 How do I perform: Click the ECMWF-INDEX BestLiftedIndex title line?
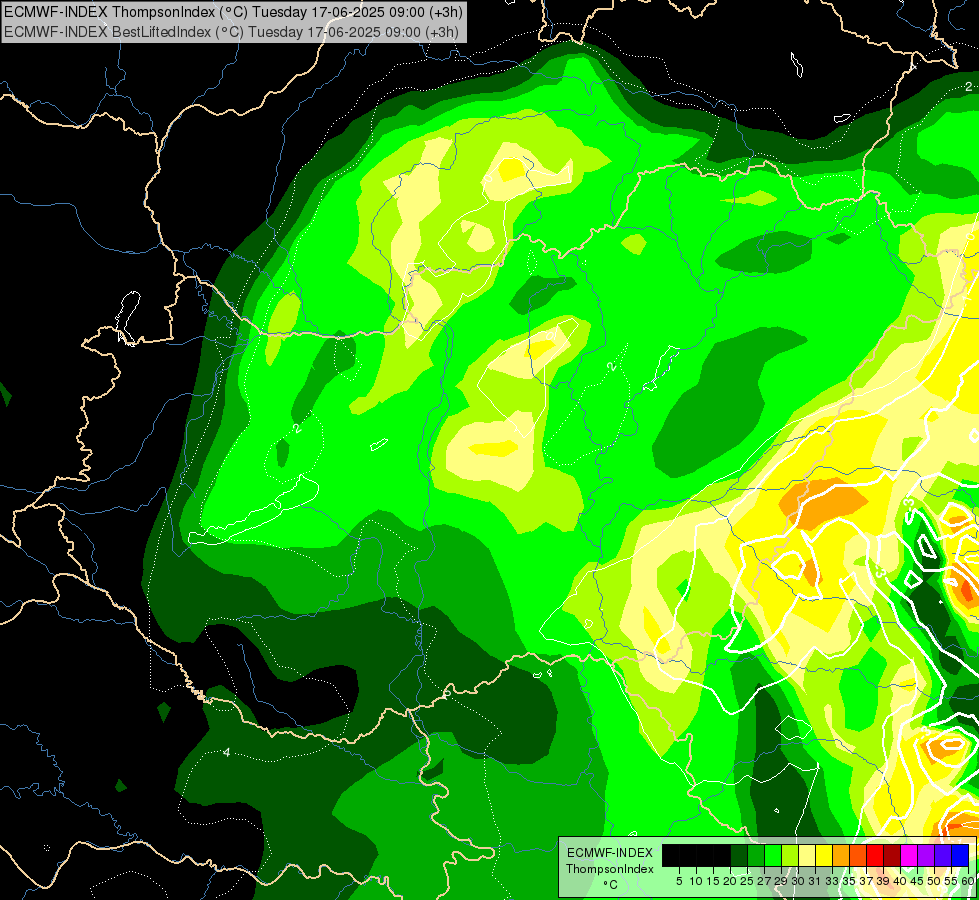[x=231, y=32]
